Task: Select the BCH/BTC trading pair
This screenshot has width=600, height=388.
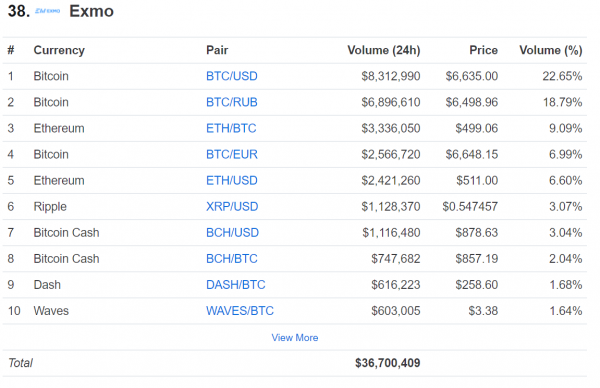Action: click(x=232, y=259)
